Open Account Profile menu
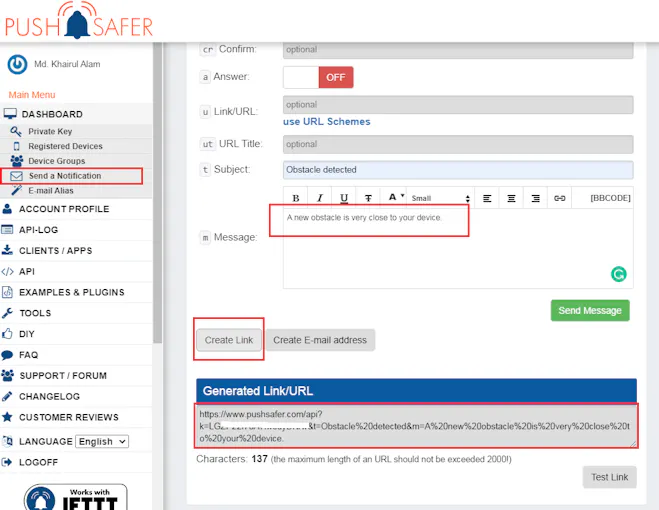 click(x=64, y=209)
